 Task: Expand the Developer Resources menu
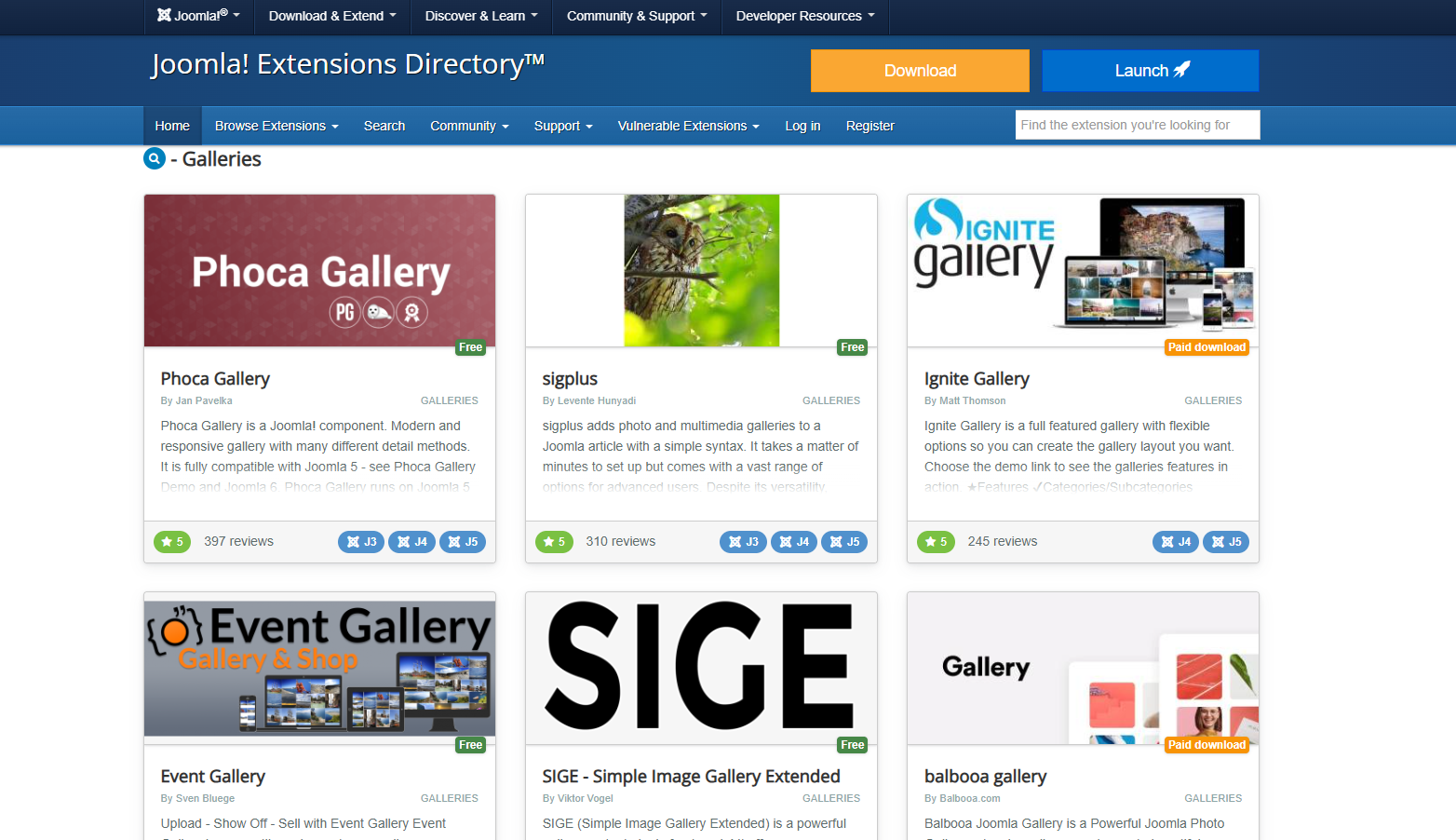(x=805, y=16)
